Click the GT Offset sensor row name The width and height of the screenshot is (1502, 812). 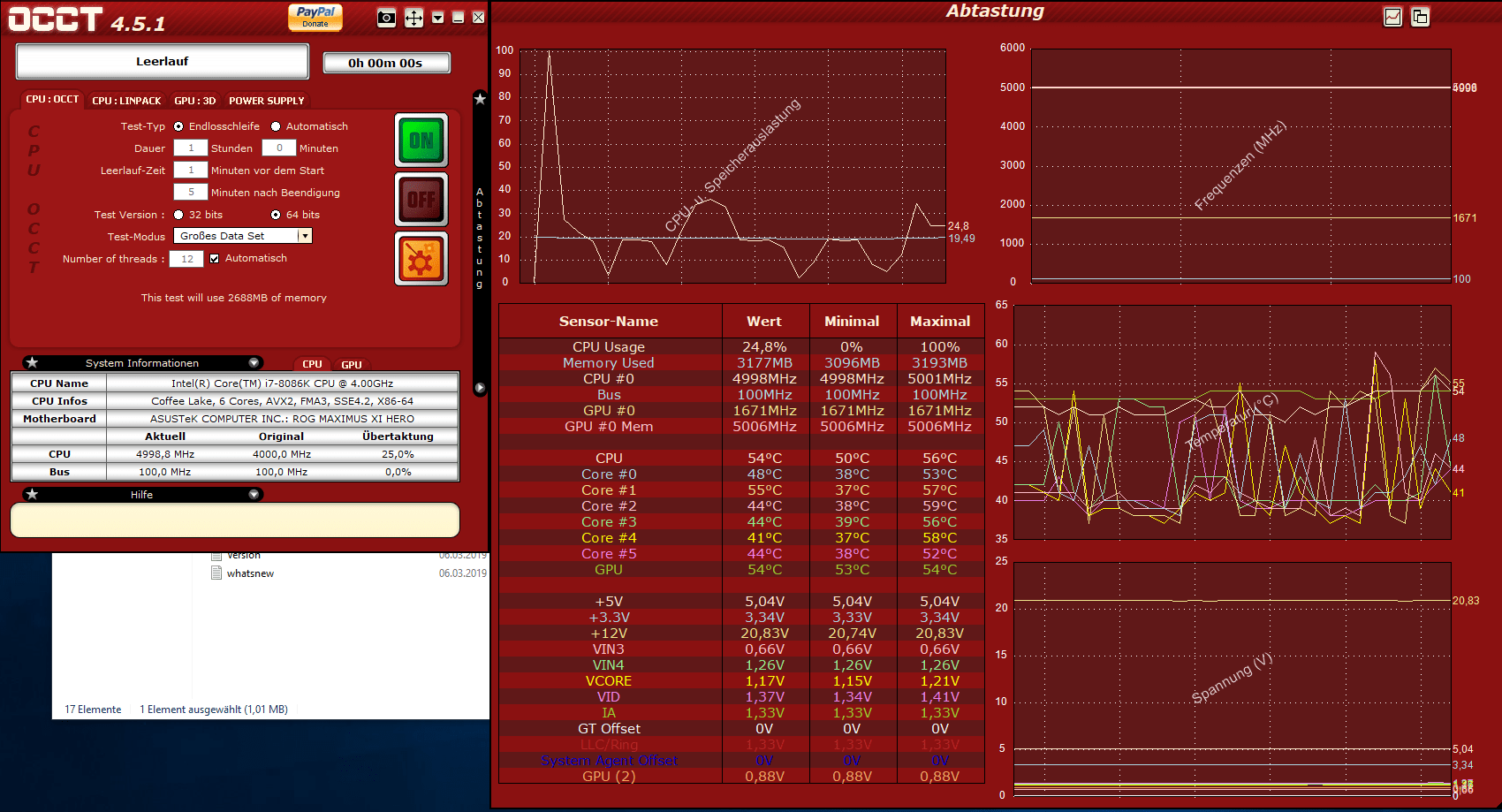(609, 729)
